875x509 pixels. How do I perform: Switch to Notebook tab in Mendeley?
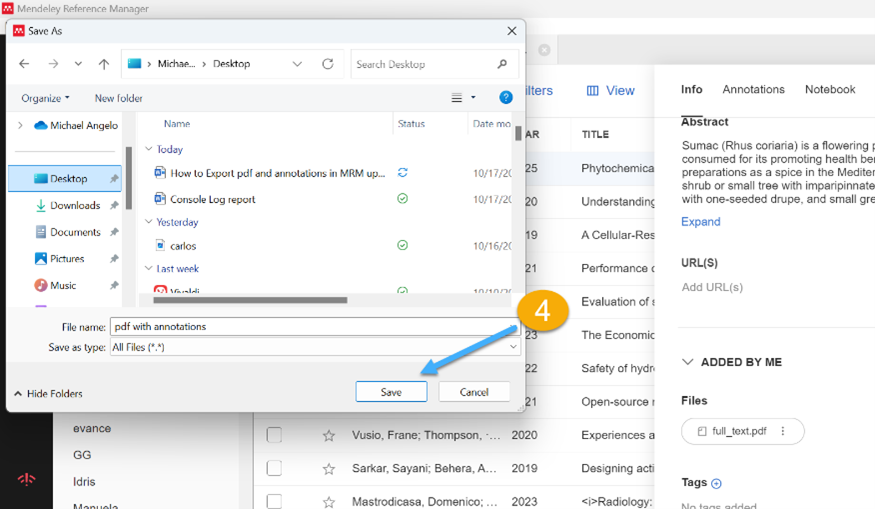(830, 89)
